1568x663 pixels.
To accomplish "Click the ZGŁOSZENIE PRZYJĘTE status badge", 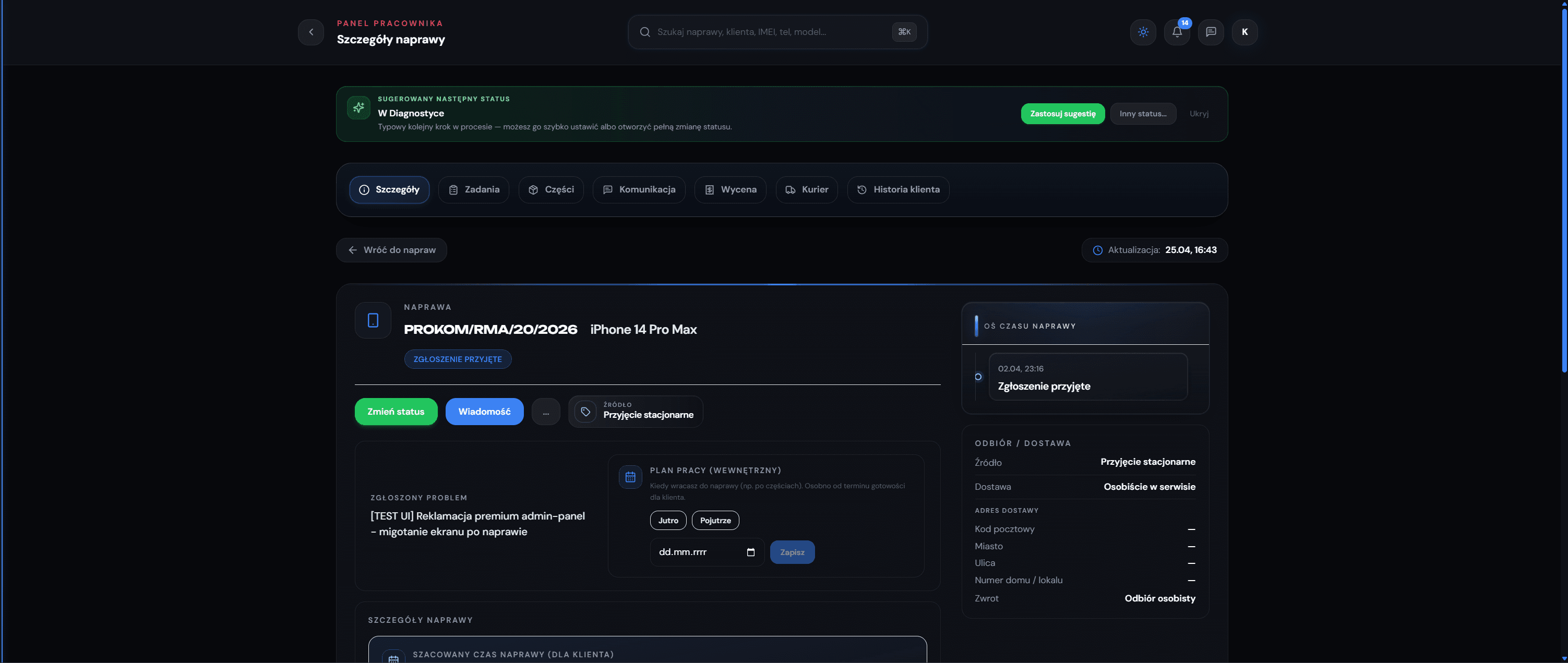I will click(458, 359).
